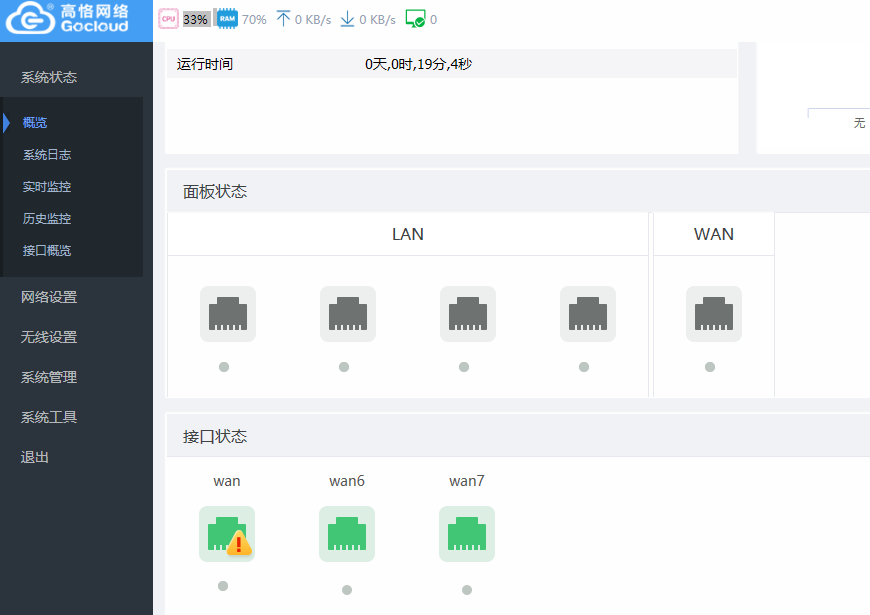Select the WAN panel port icon
This screenshot has width=870, height=615.
click(714, 314)
